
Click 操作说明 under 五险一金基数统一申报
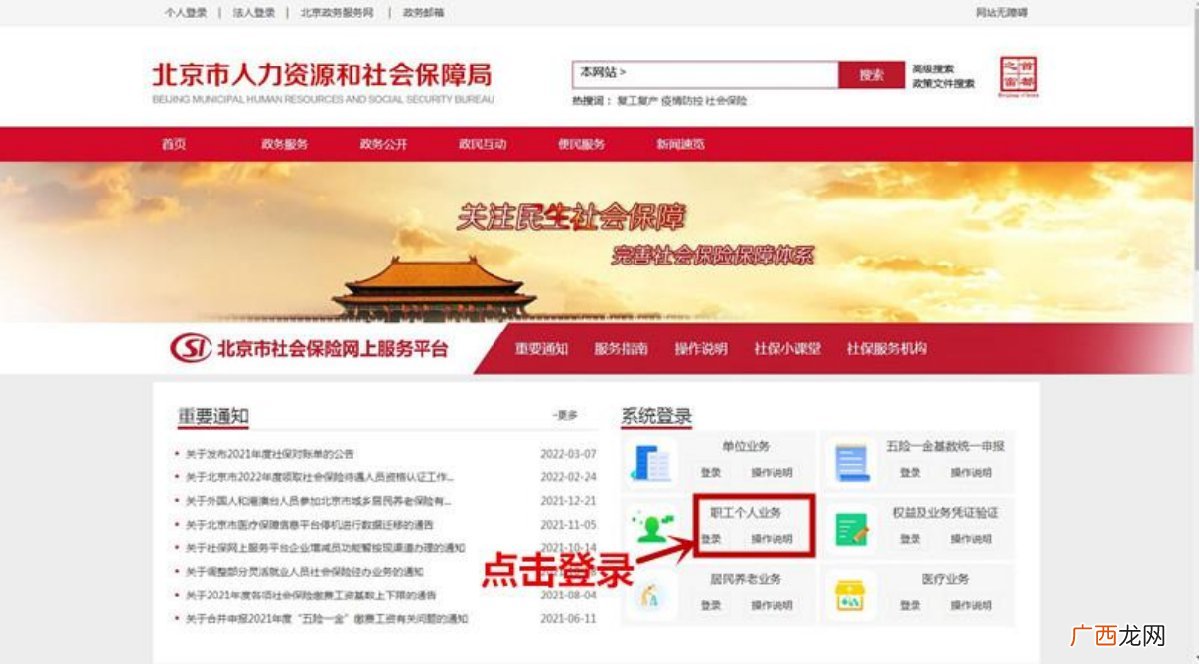point(971,473)
